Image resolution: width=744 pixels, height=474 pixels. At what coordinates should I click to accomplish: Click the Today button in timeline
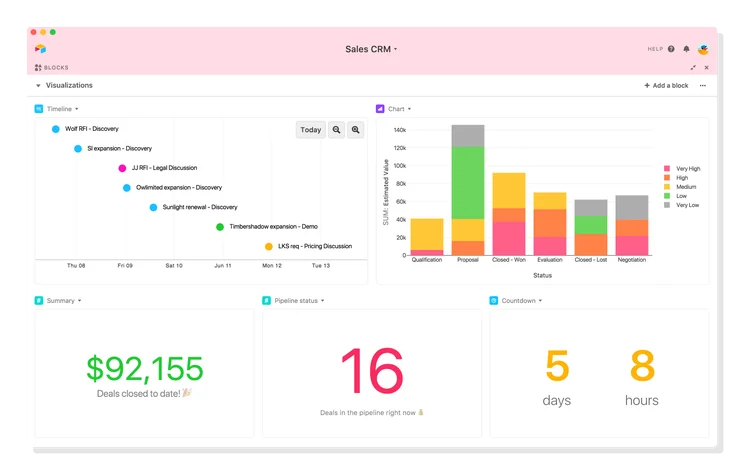(311, 130)
